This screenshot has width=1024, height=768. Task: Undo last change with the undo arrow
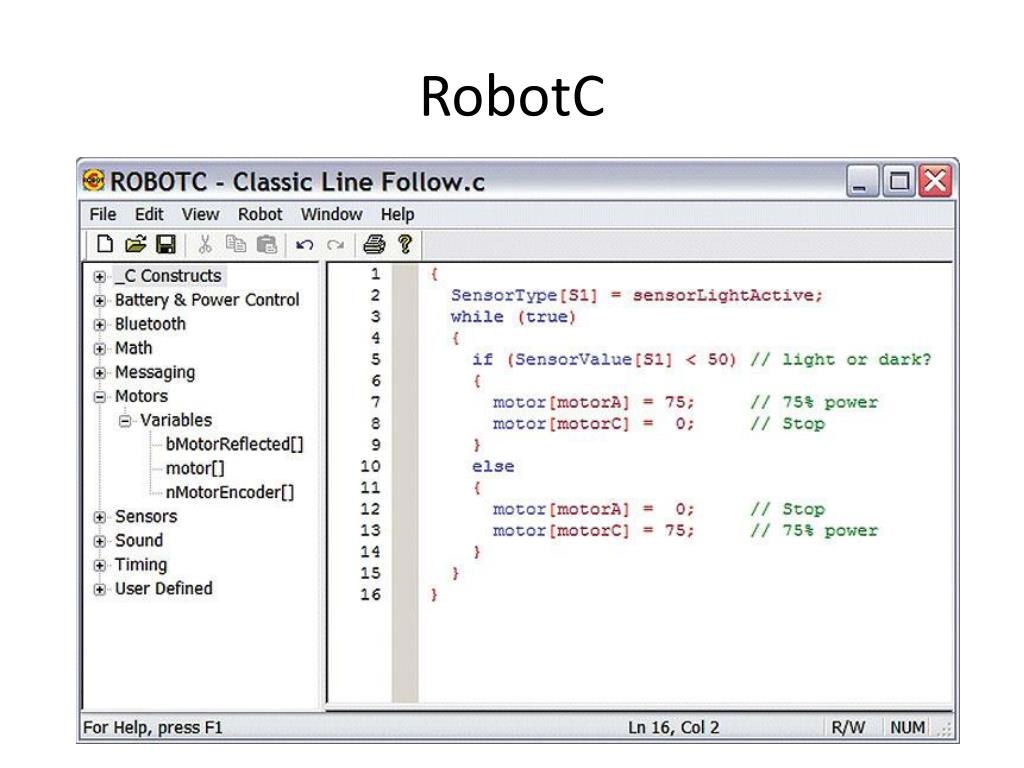click(x=304, y=245)
